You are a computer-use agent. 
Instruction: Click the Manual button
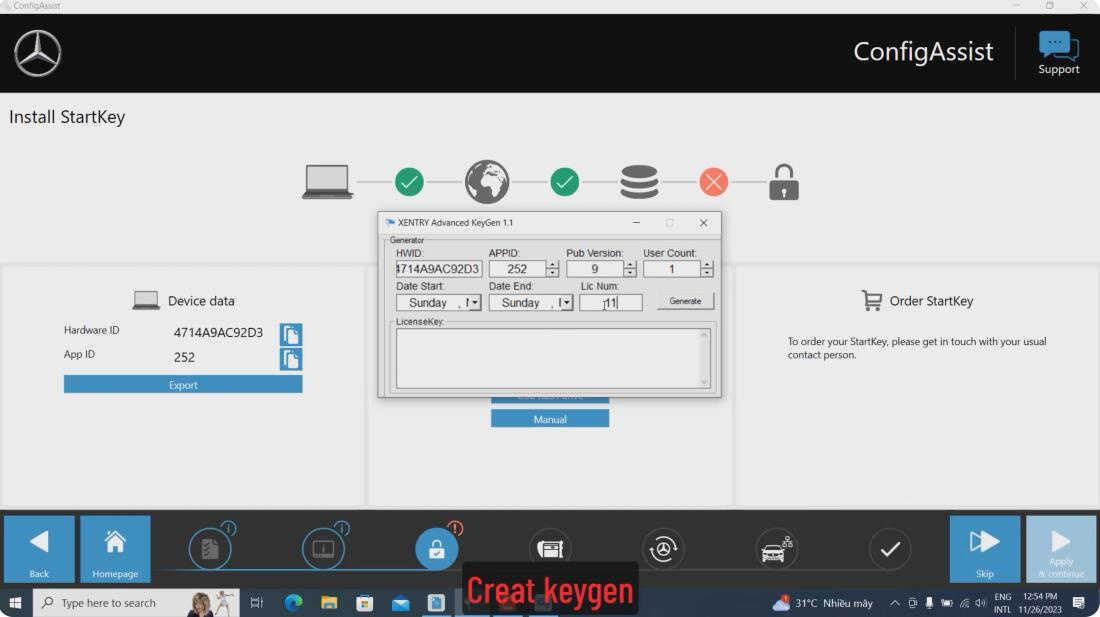click(550, 419)
